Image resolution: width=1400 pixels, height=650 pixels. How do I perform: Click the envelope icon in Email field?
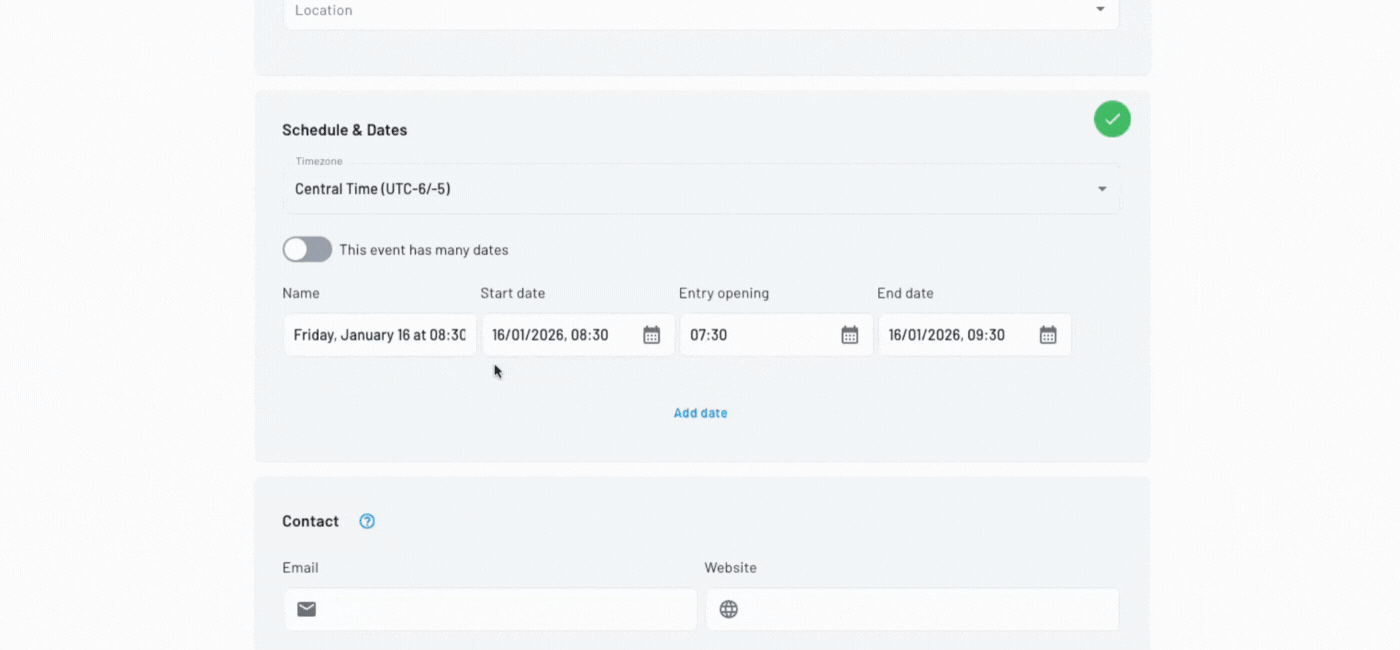(x=307, y=609)
